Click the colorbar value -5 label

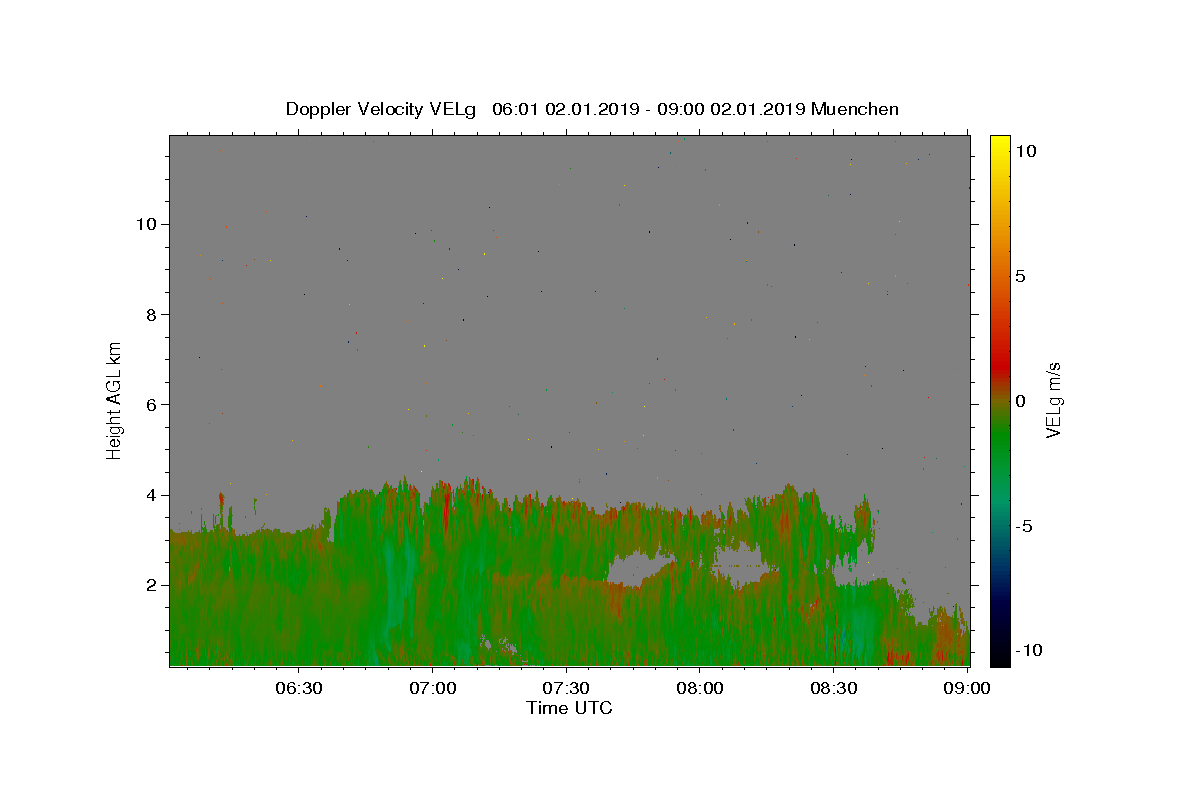click(1024, 526)
